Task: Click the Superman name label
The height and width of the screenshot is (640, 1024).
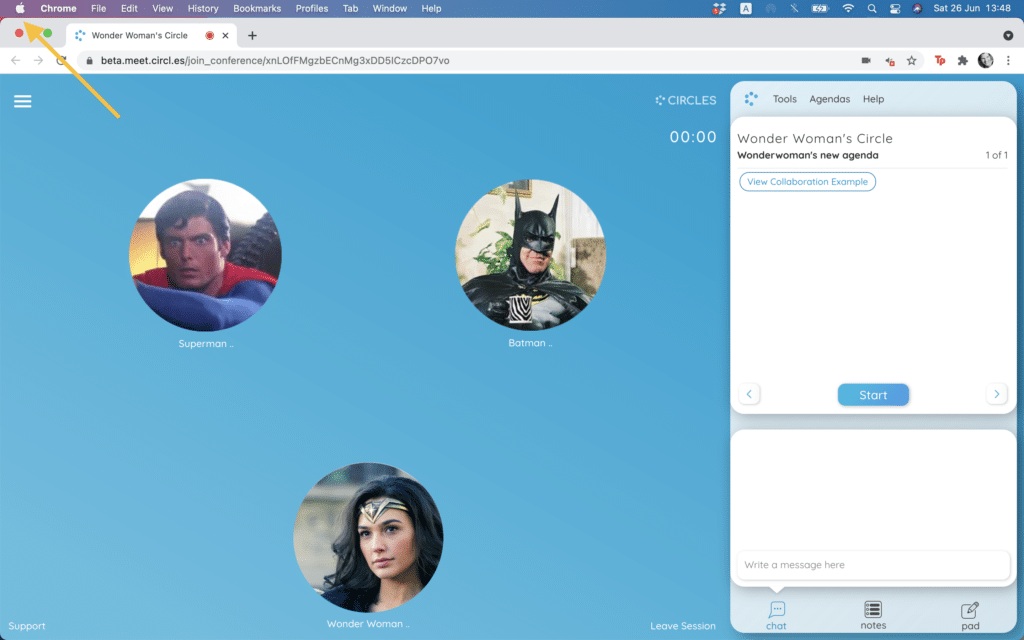Action: tap(206, 344)
